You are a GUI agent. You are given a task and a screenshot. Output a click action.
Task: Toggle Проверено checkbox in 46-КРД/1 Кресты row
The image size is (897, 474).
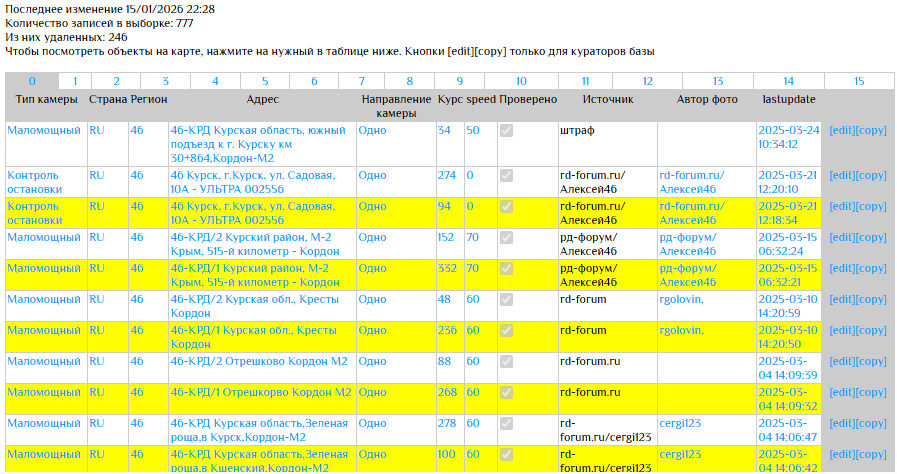coord(507,331)
